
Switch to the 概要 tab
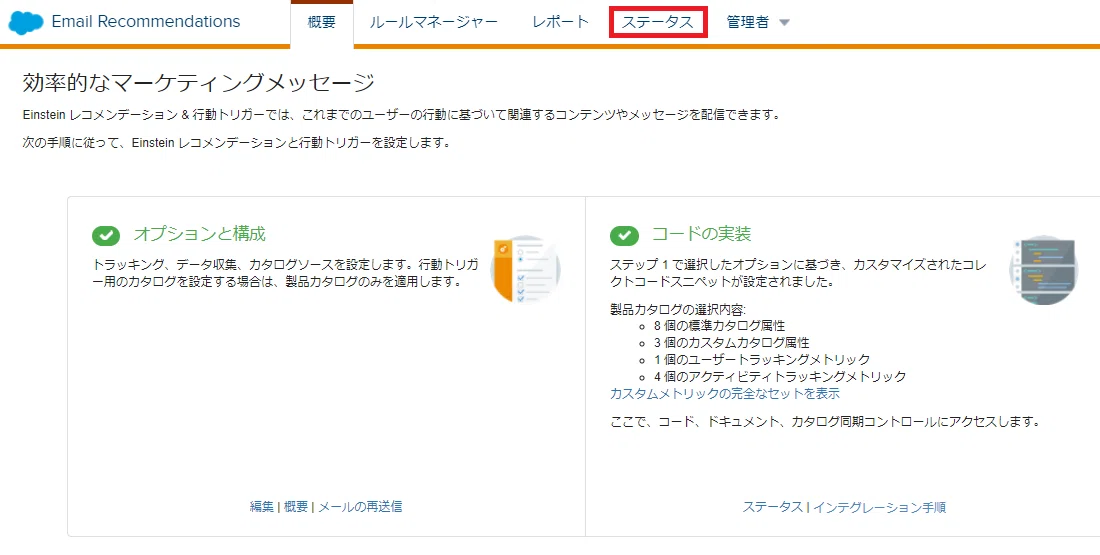[x=321, y=22]
